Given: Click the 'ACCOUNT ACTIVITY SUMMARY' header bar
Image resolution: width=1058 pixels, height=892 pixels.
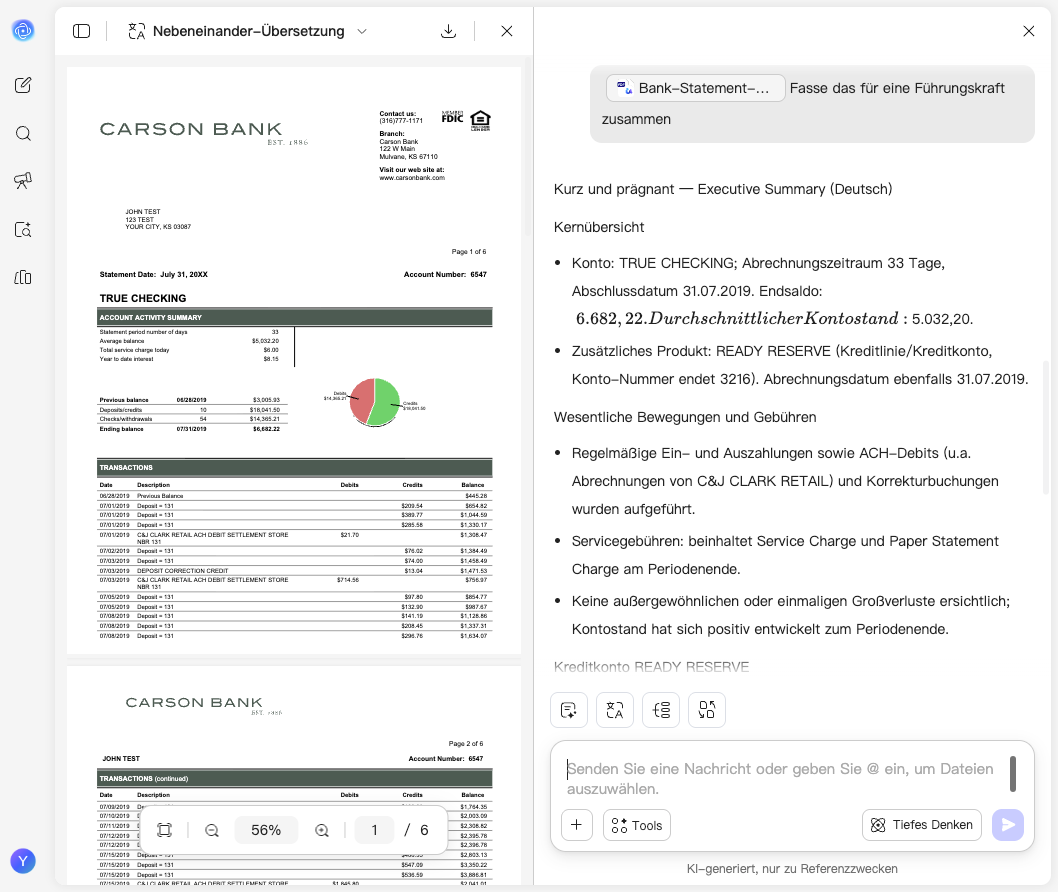Looking at the screenshot, I should point(294,317).
